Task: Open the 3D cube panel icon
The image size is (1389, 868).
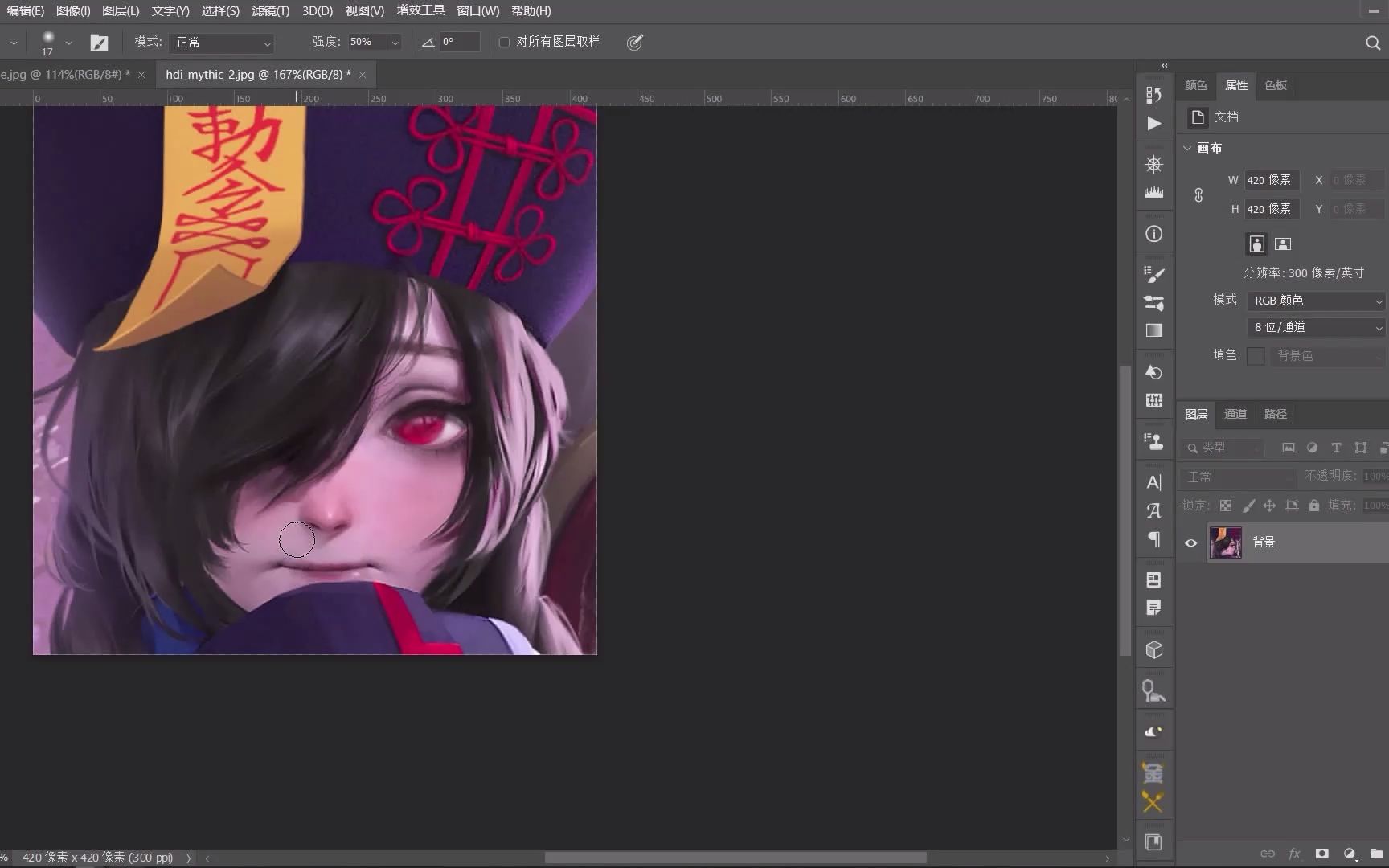Action: (1153, 649)
